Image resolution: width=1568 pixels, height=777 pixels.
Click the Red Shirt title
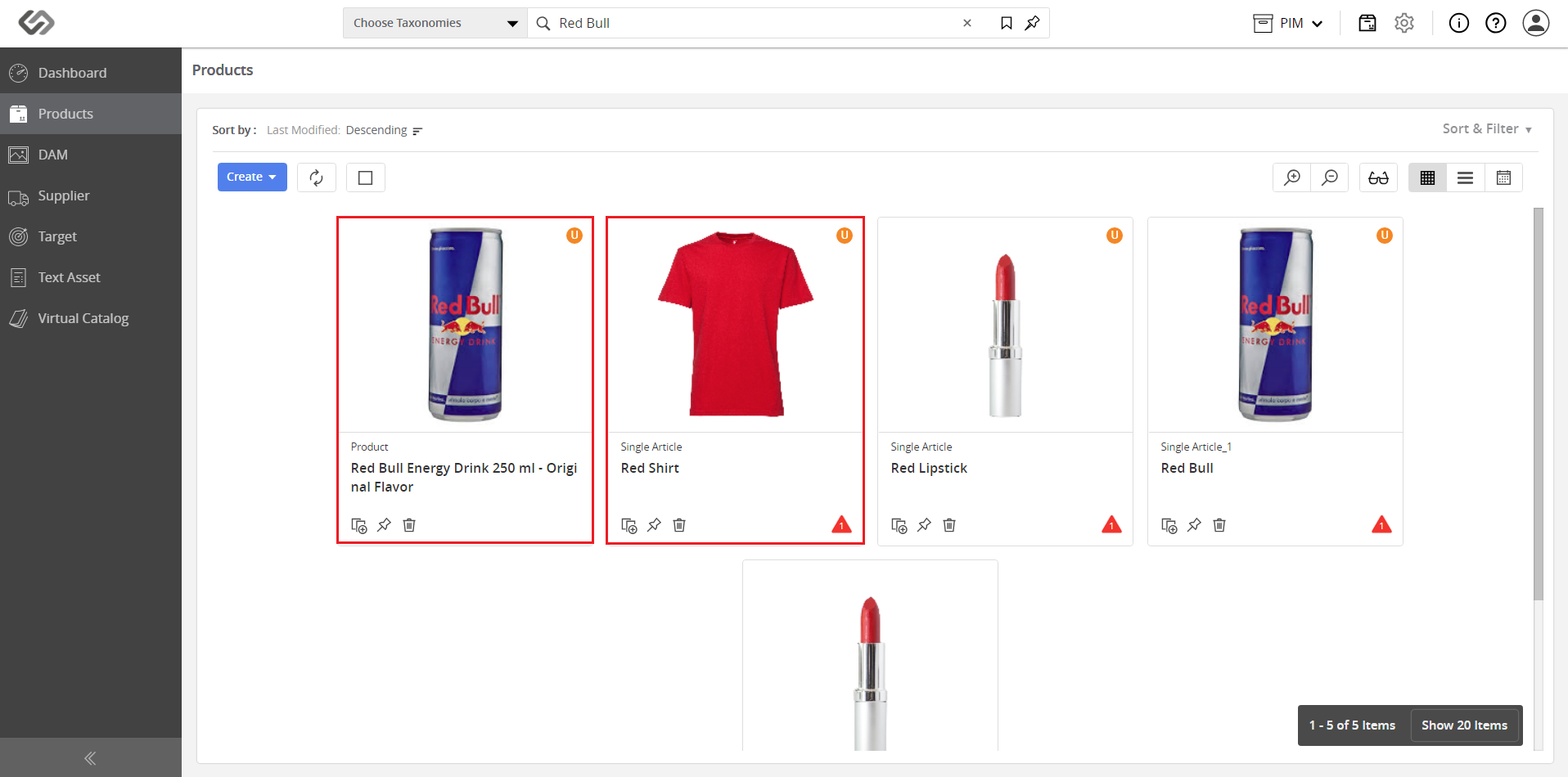650,468
